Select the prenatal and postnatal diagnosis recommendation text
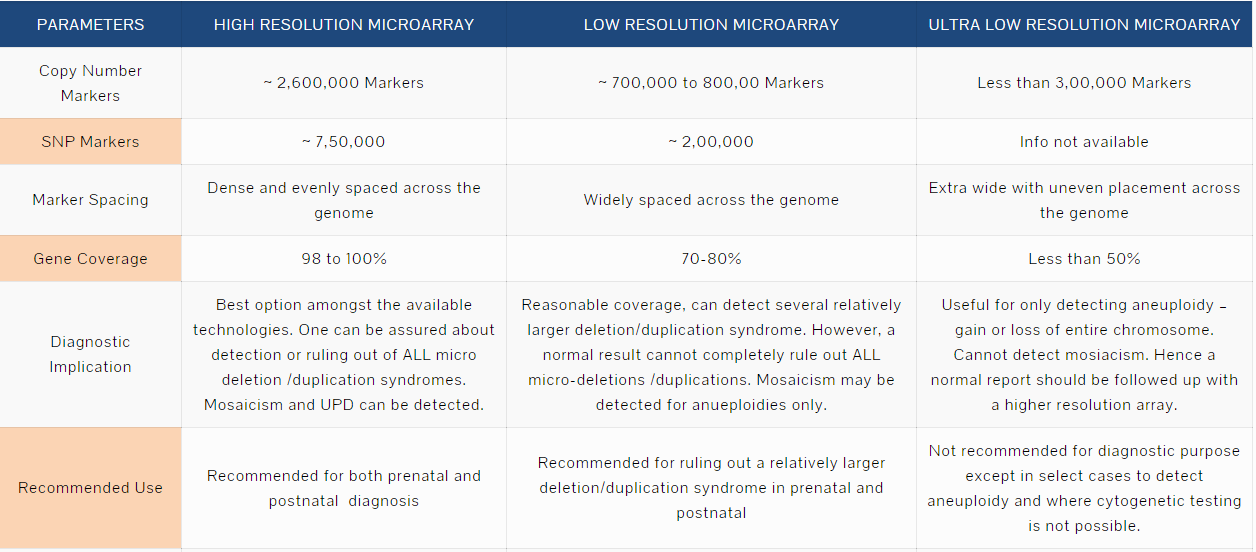The image size is (1256, 552). (344, 488)
